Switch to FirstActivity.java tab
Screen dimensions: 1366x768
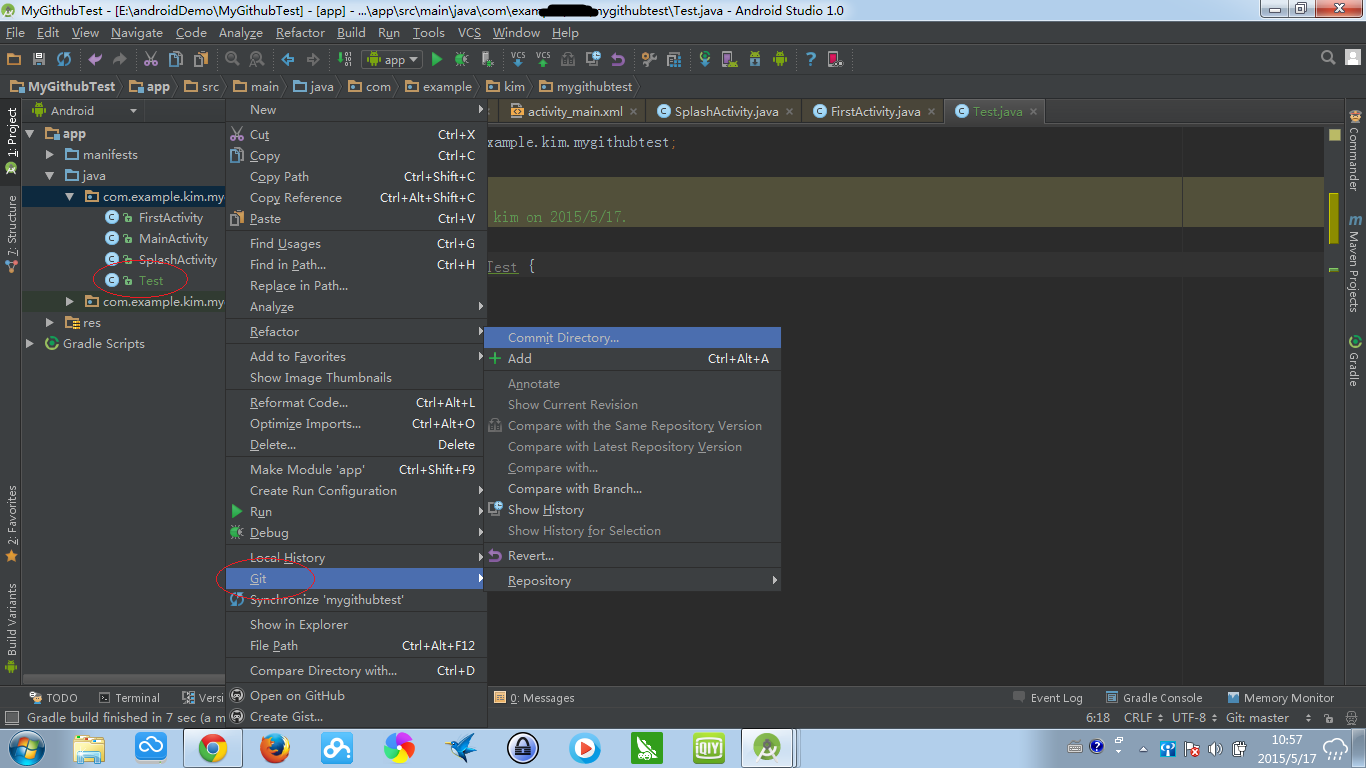click(875, 111)
